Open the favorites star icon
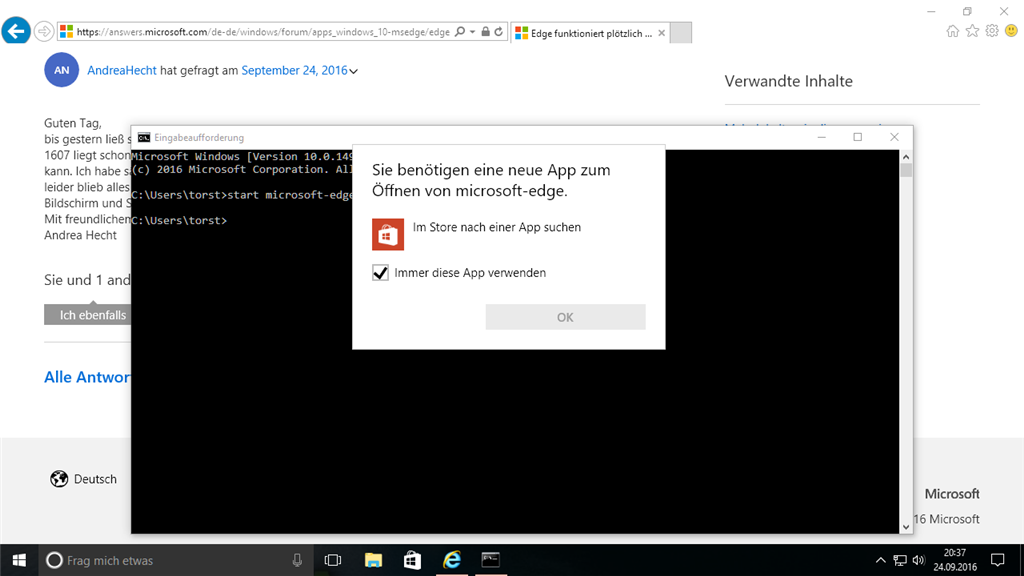 [972, 31]
